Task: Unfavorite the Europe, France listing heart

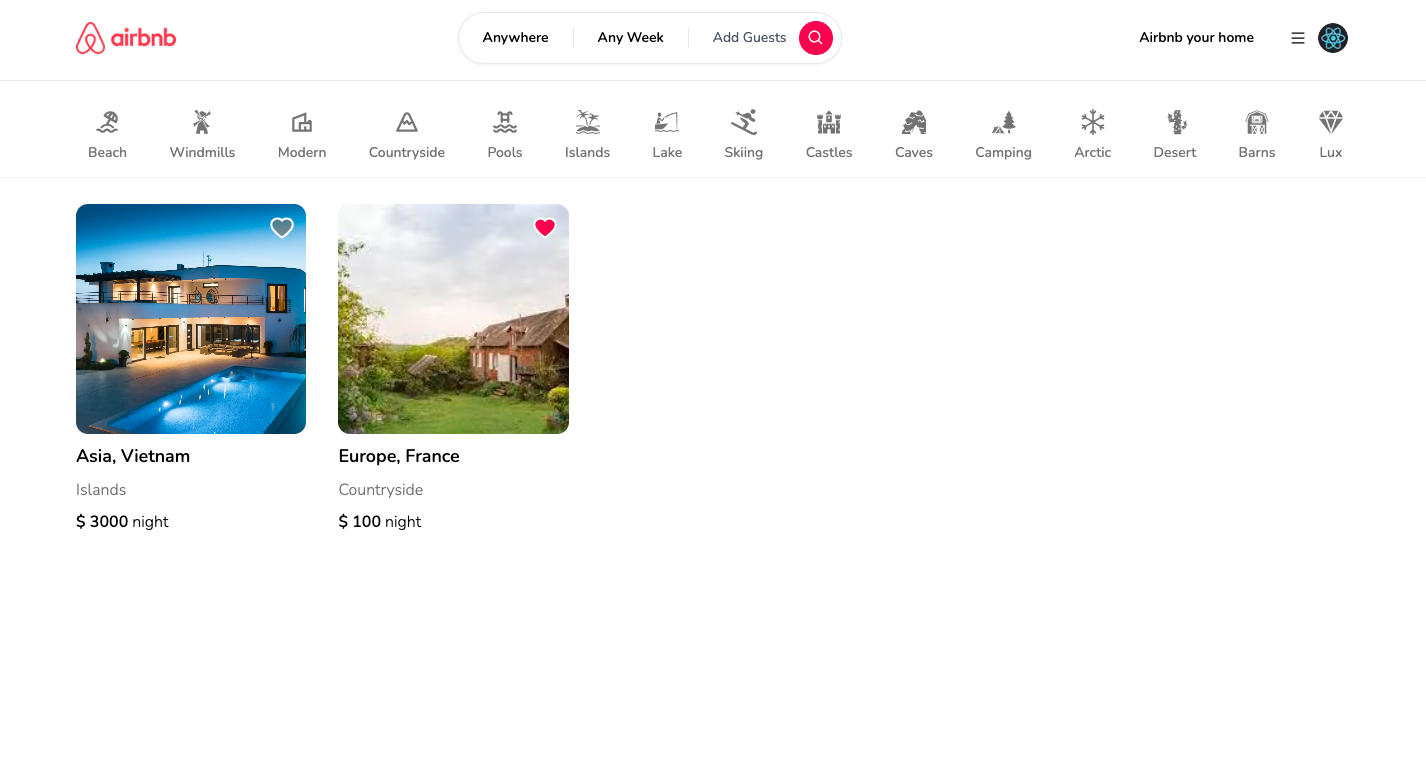Action: [545, 228]
